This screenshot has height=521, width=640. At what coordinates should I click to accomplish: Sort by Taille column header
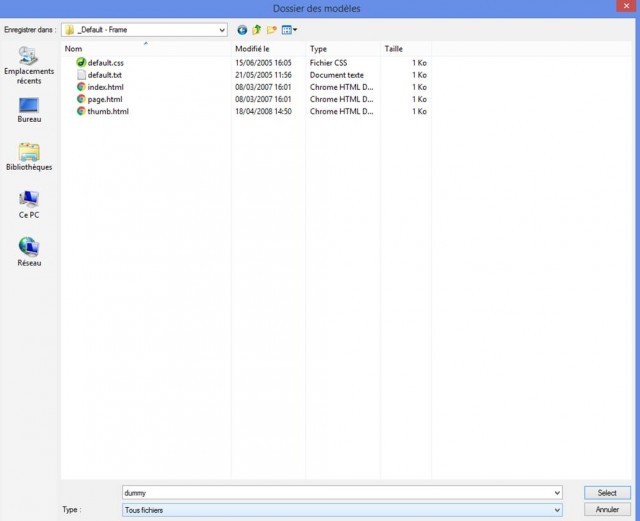(406, 49)
